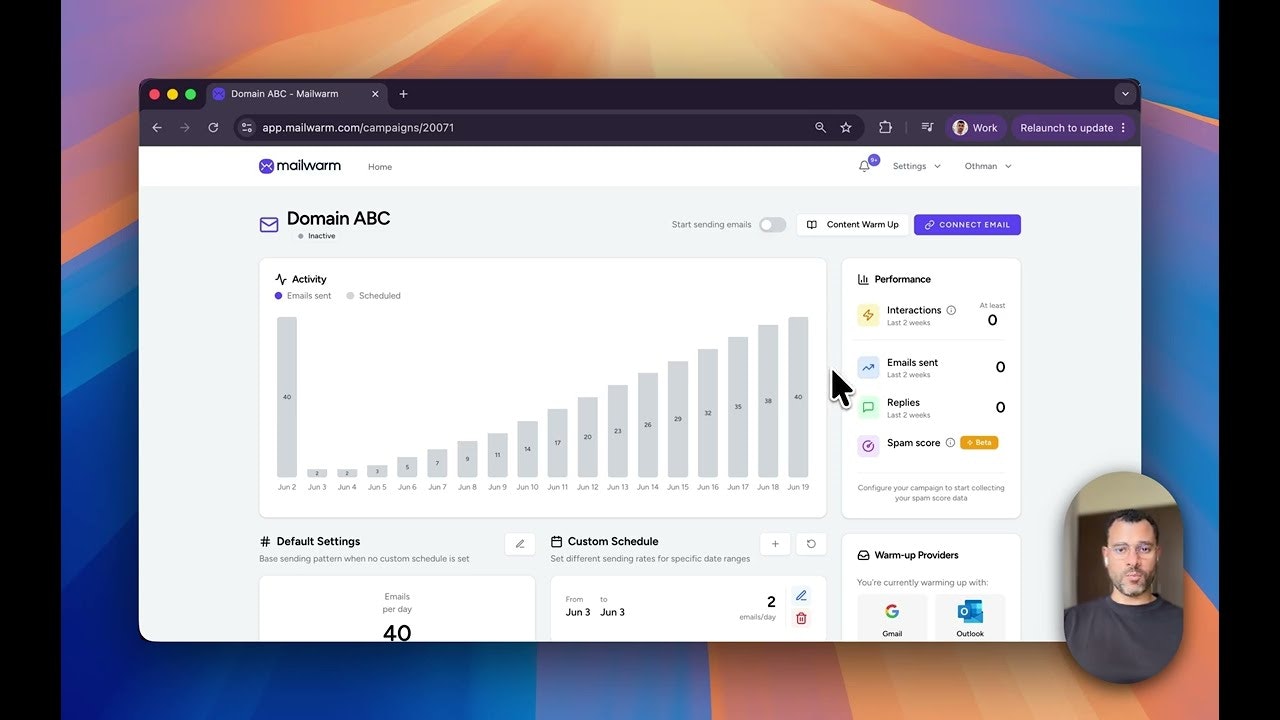Click the Interactions info icon
This screenshot has width=1280, height=720.
click(951, 310)
